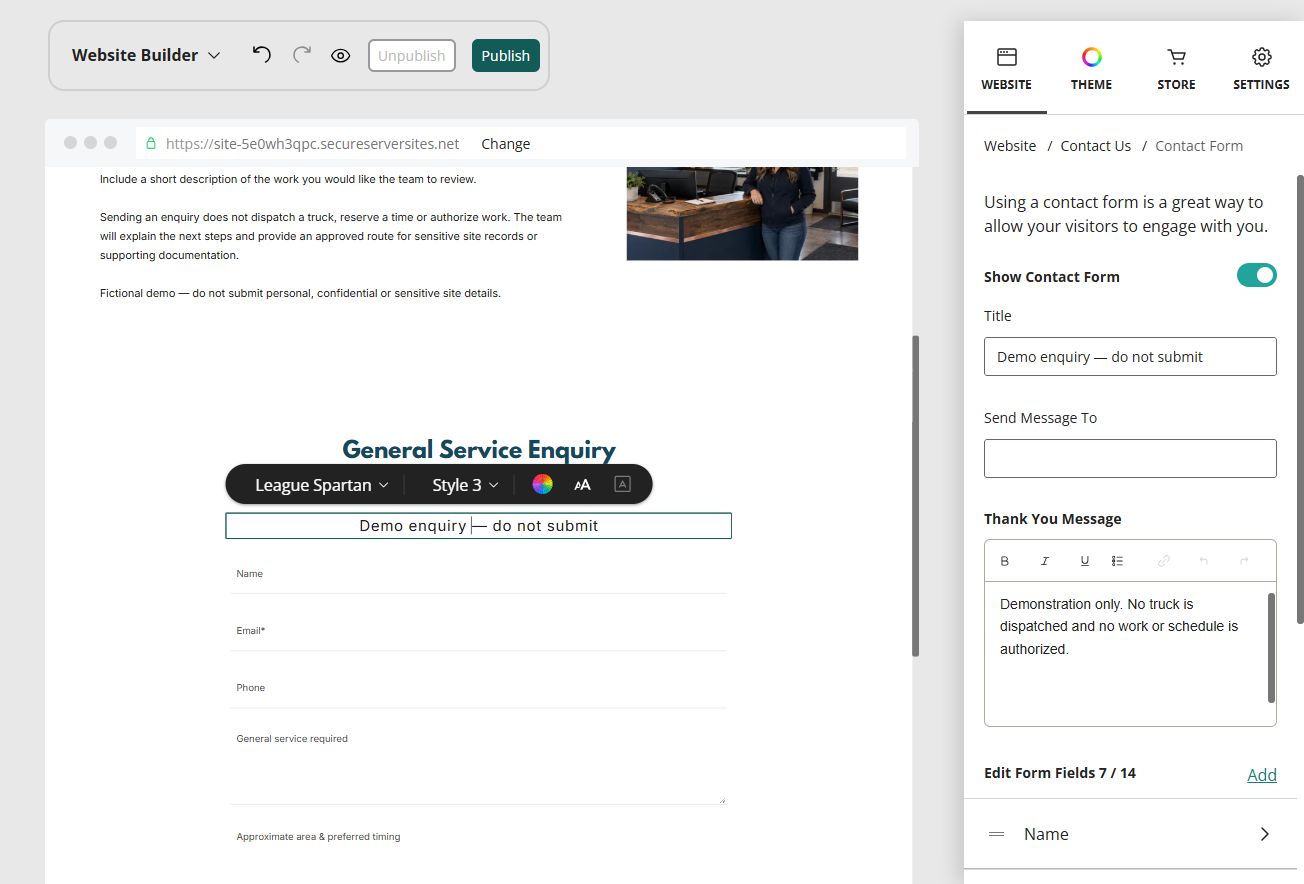Grab the drag handle beside Name field row
The height and width of the screenshot is (884, 1304).
pyautogui.click(x=996, y=834)
